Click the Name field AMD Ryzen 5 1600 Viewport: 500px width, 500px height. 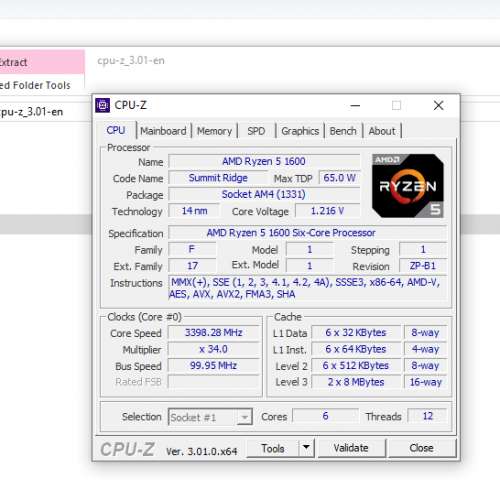(264, 161)
